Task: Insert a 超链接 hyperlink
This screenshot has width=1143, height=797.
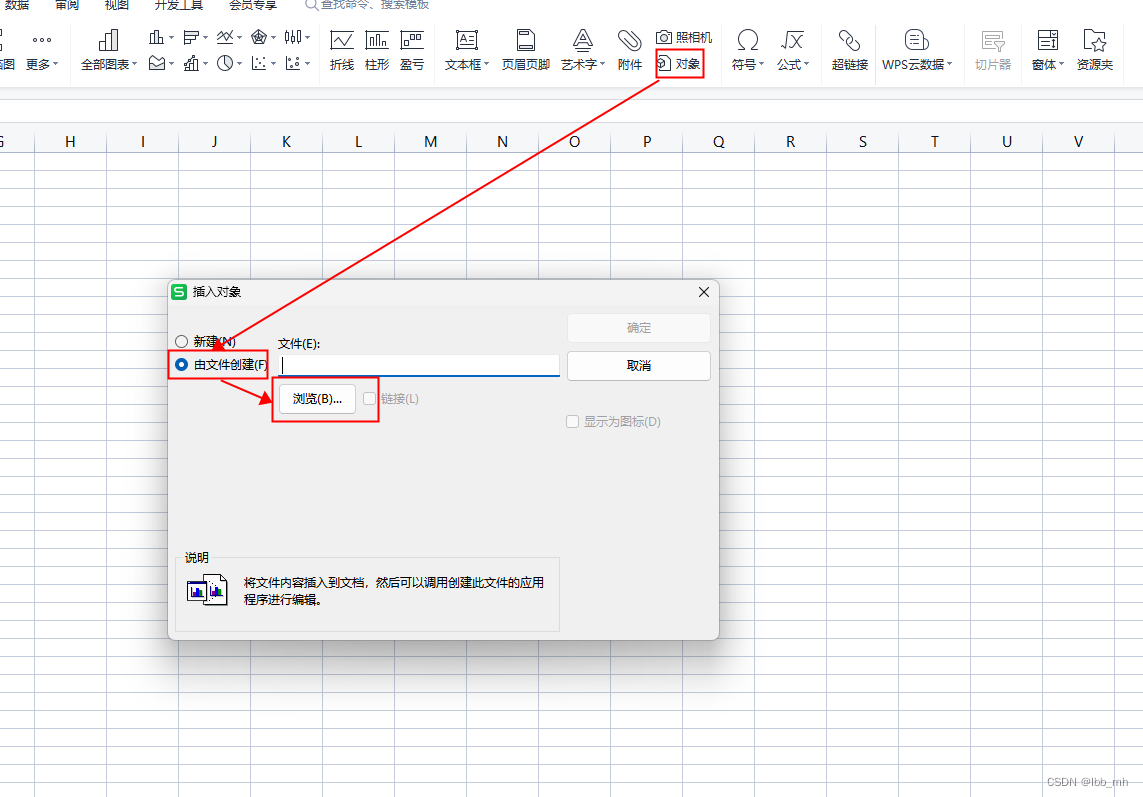Action: [x=850, y=50]
